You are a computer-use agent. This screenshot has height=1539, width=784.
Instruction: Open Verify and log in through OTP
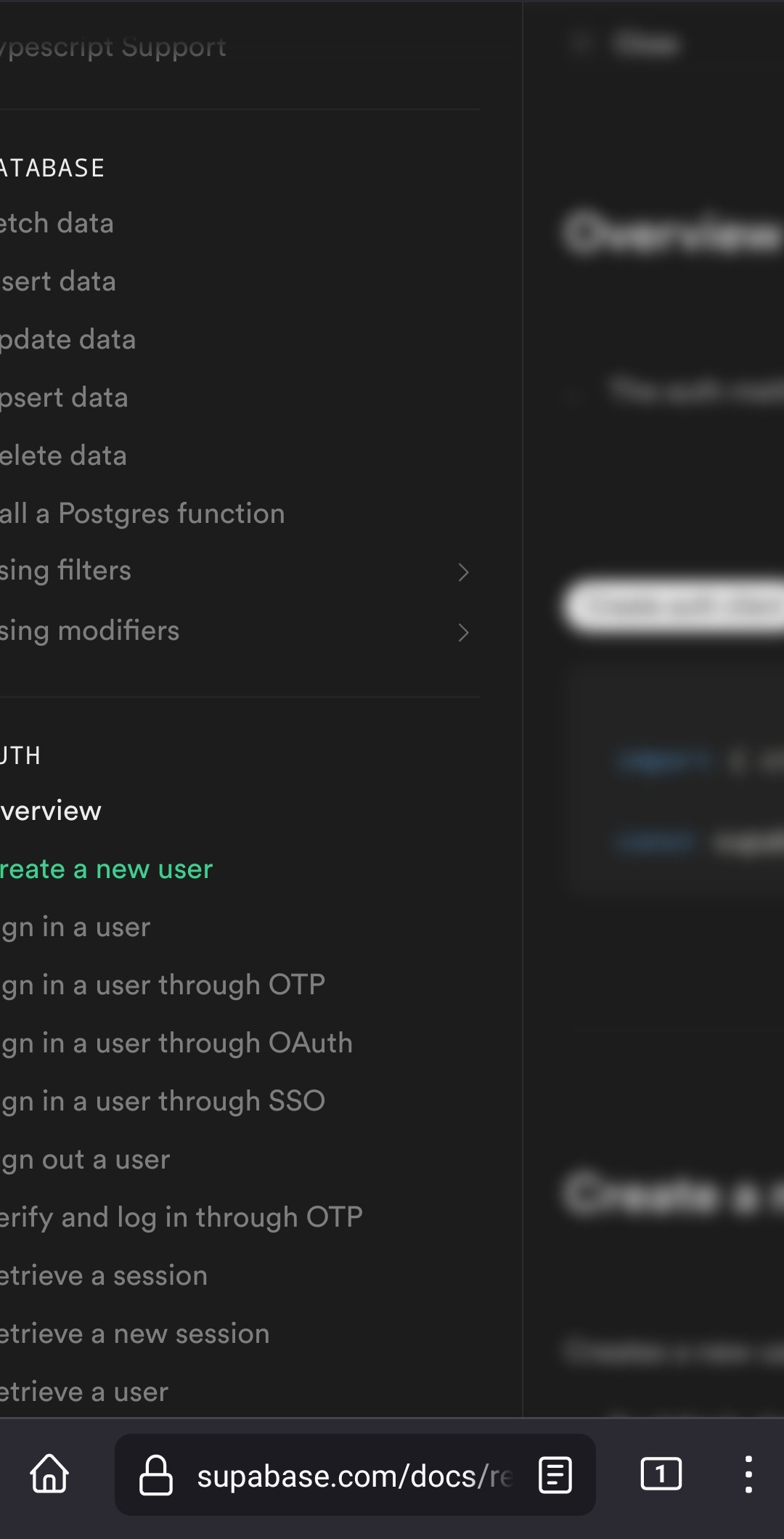point(180,1217)
